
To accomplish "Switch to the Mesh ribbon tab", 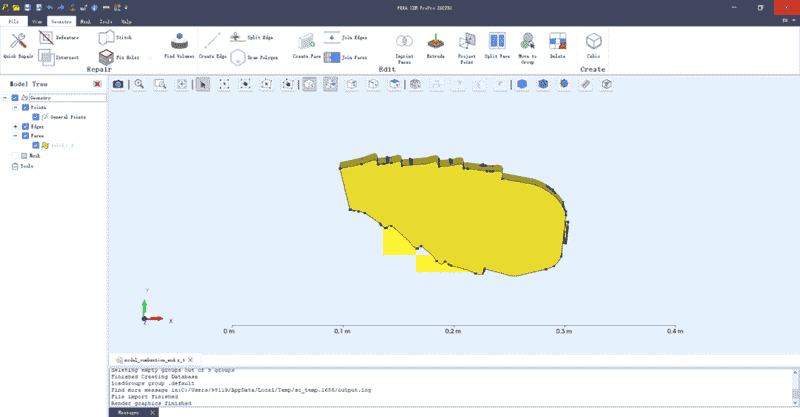I will [x=85, y=21].
